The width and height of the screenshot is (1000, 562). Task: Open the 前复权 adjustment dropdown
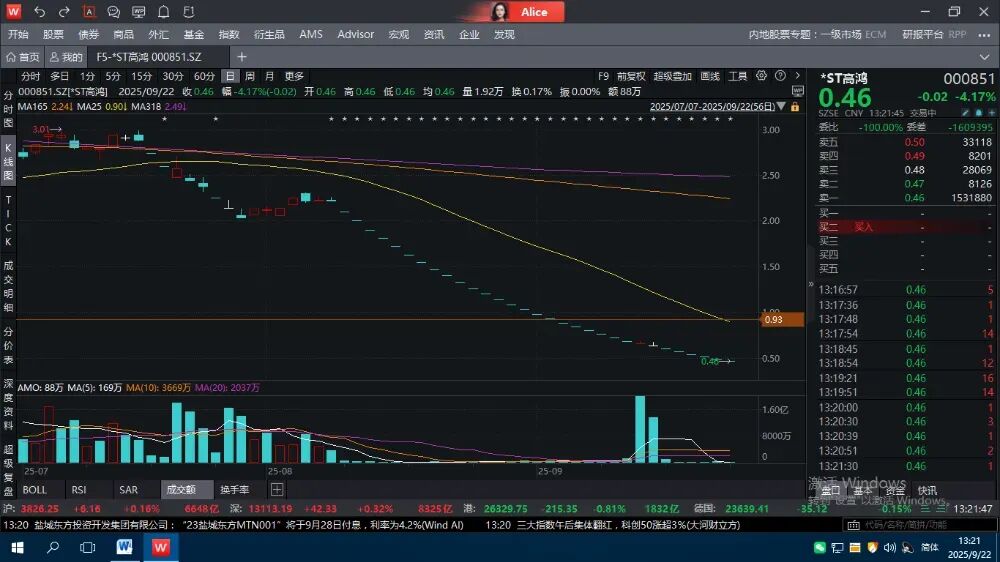631,76
